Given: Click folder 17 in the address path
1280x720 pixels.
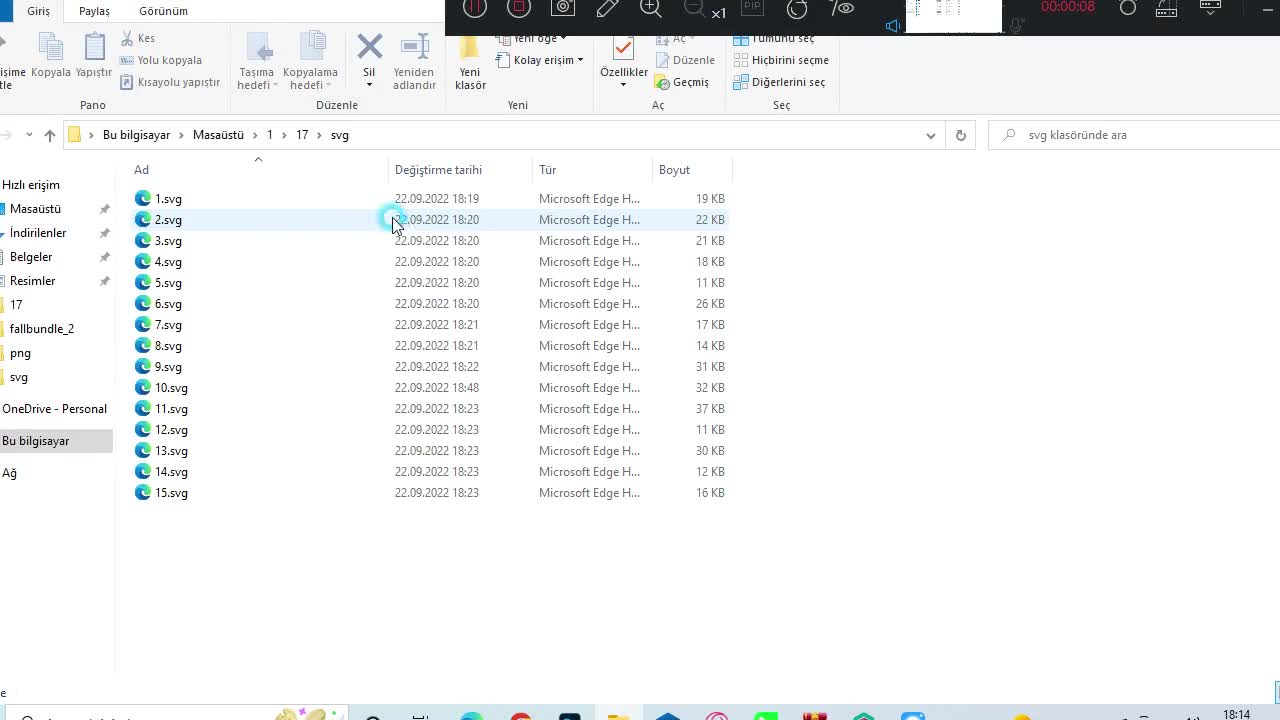Looking at the screenshot, I should [301, 135].
